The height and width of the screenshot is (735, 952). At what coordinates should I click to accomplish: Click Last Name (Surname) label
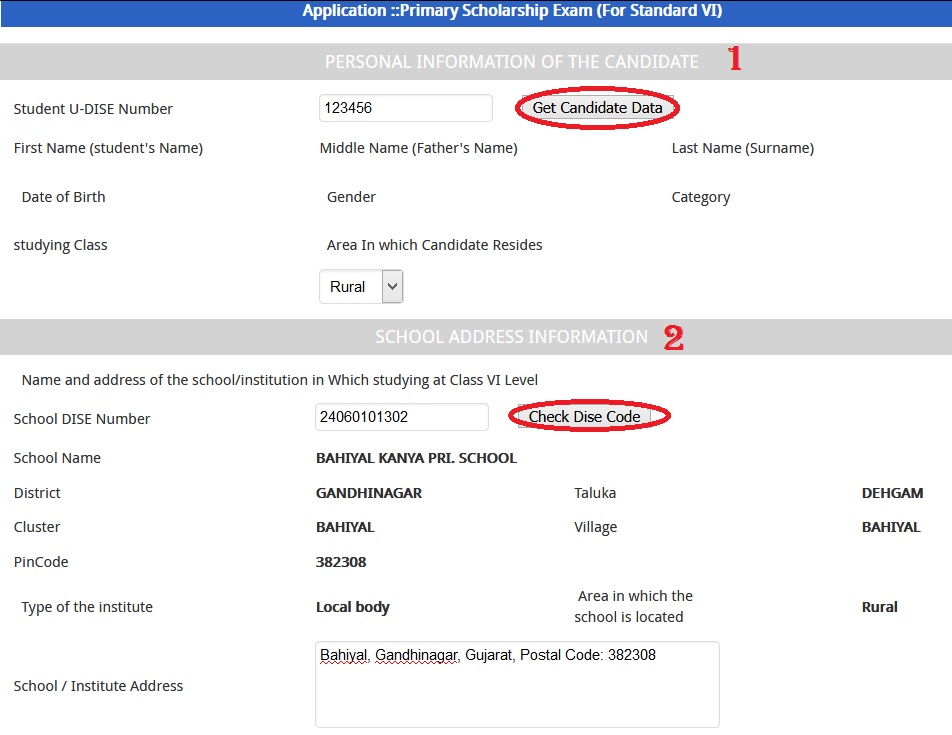coord(743,148)
